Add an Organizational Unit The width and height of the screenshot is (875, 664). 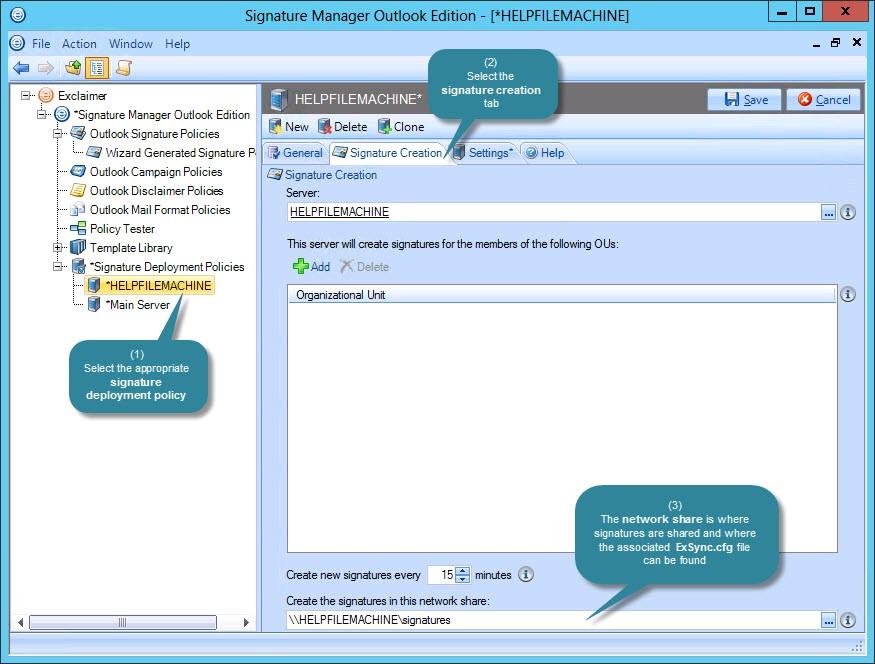tap(311, 267)
